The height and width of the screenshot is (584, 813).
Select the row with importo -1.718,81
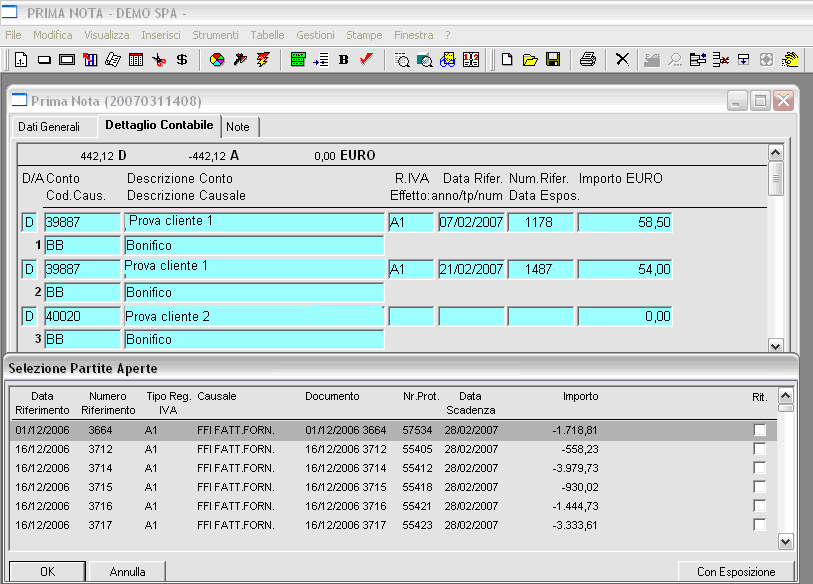point(393,430)
